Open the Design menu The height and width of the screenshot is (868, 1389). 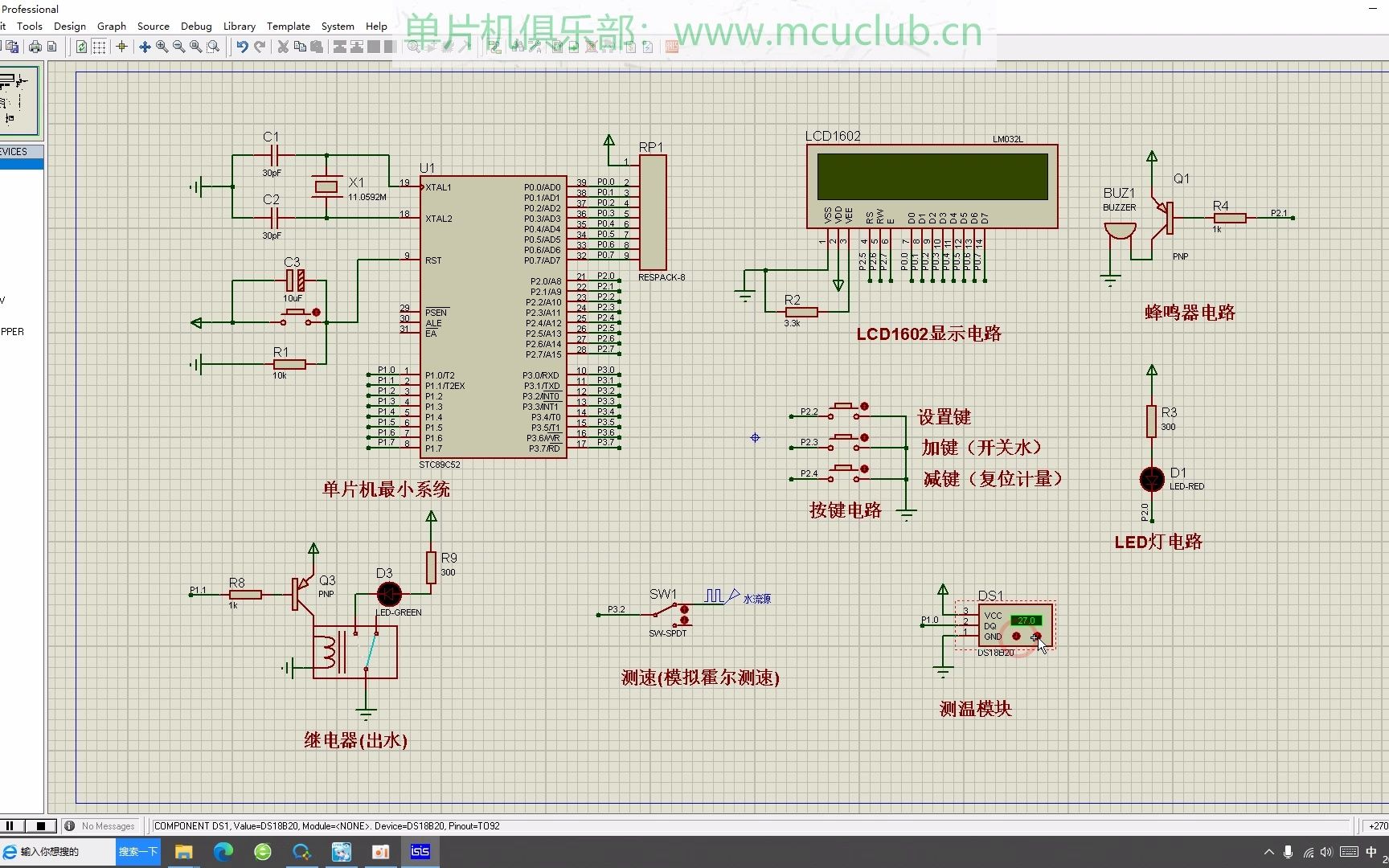coord(70,26)
